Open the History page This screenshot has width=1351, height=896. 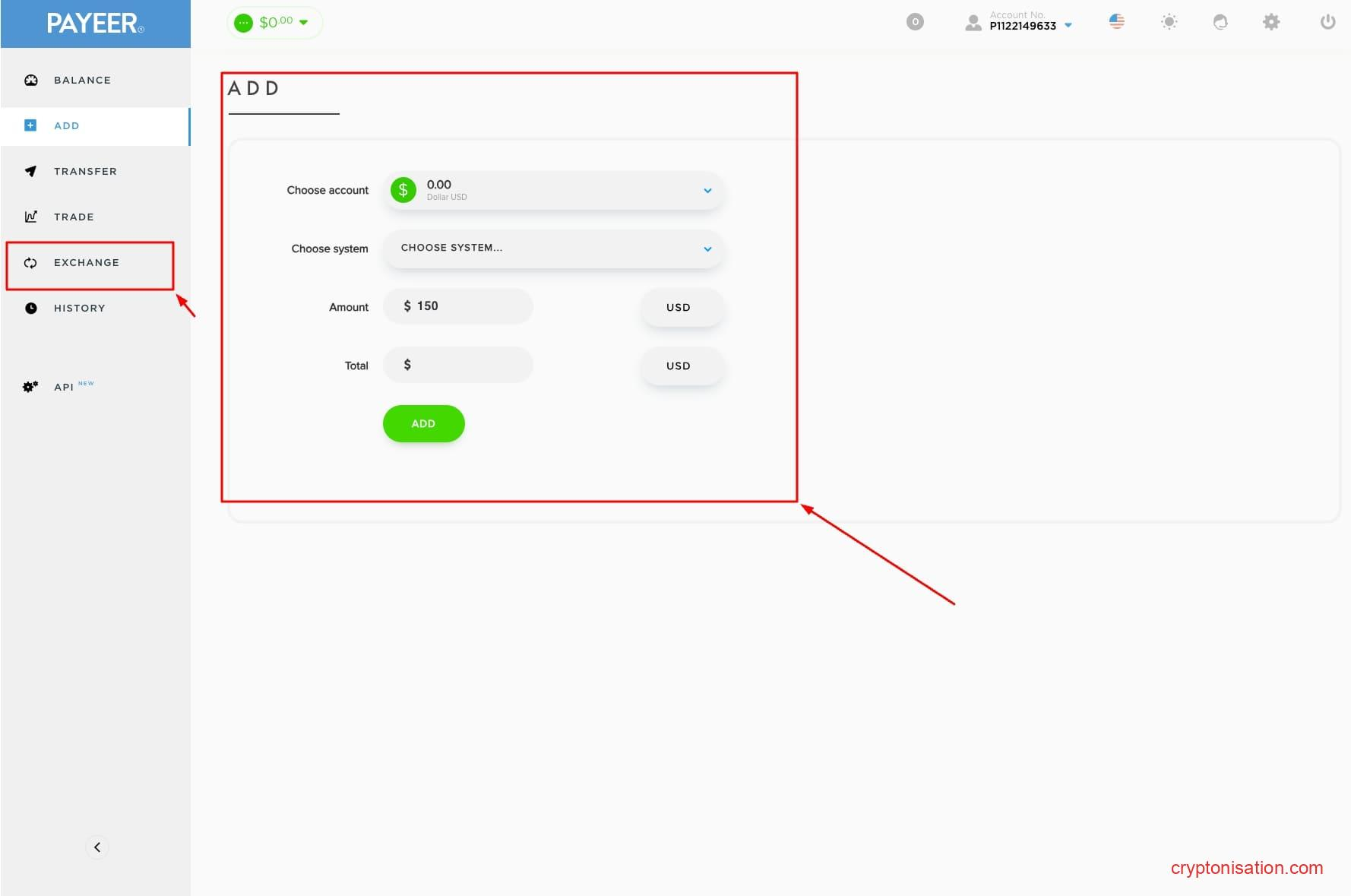click(x=79, y=308)
